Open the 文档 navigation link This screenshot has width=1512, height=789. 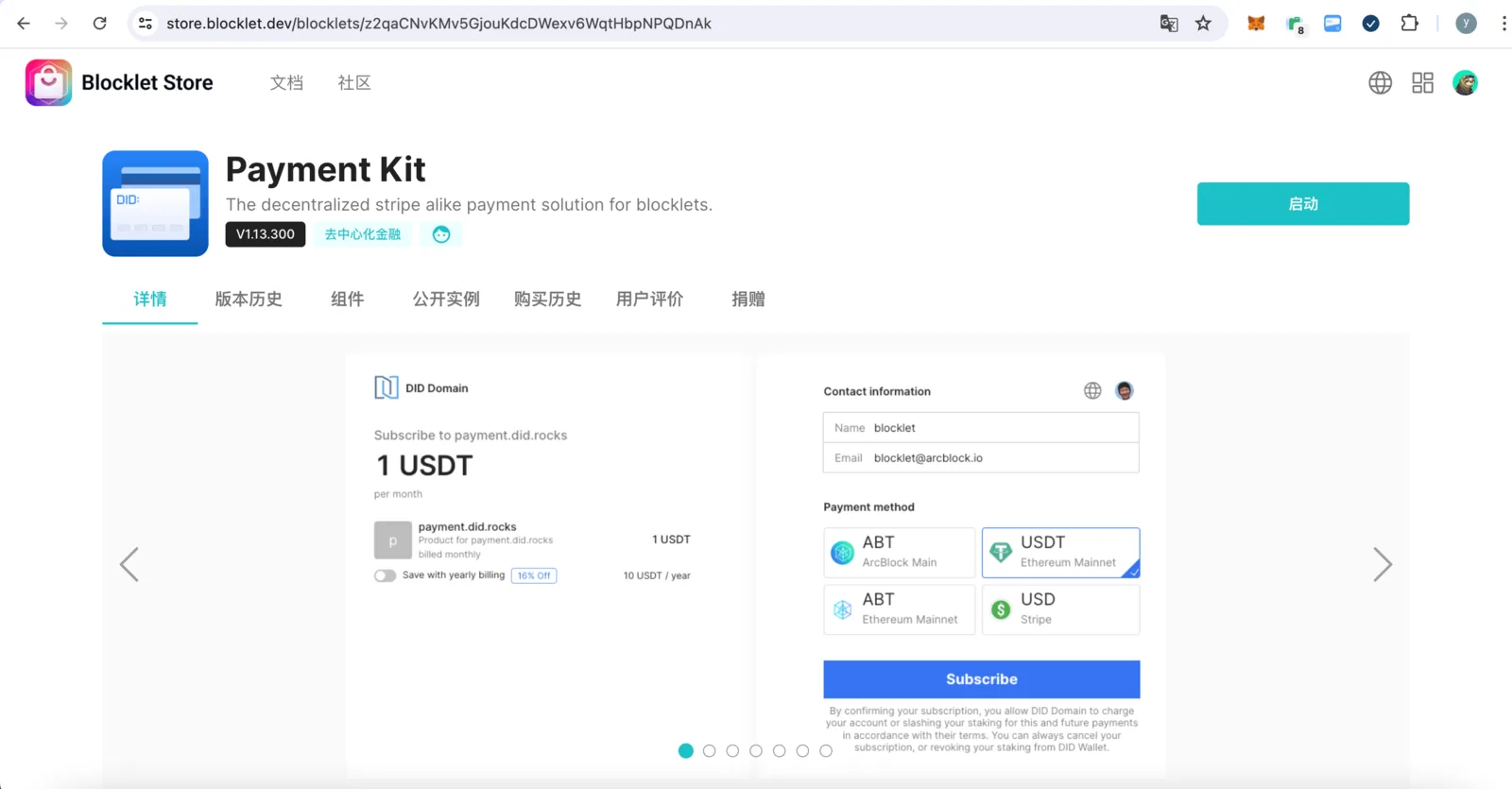coord(286,83)
